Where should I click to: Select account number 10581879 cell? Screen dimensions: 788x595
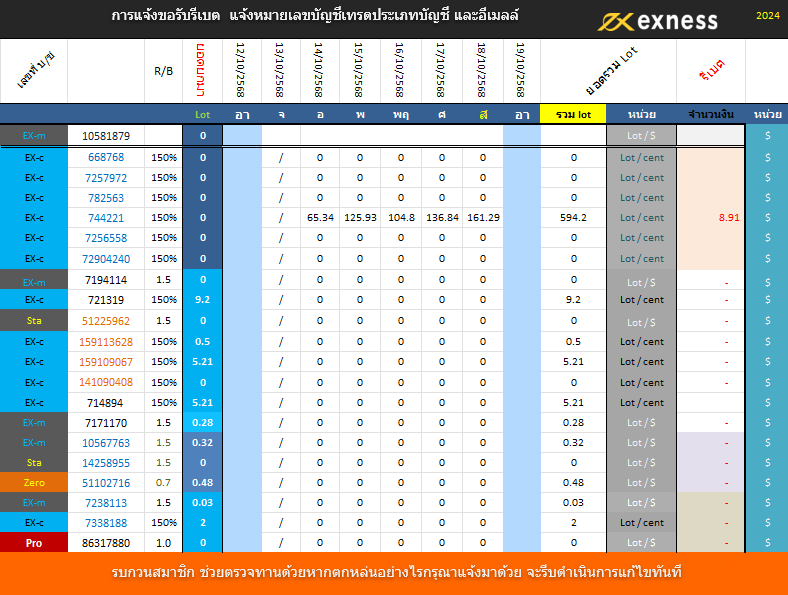(106, 135)
